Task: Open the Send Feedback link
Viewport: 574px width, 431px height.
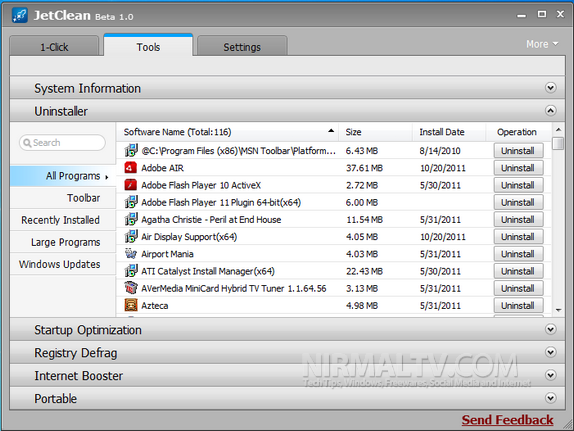Action: pyautogui.click(x=507, y=420)
